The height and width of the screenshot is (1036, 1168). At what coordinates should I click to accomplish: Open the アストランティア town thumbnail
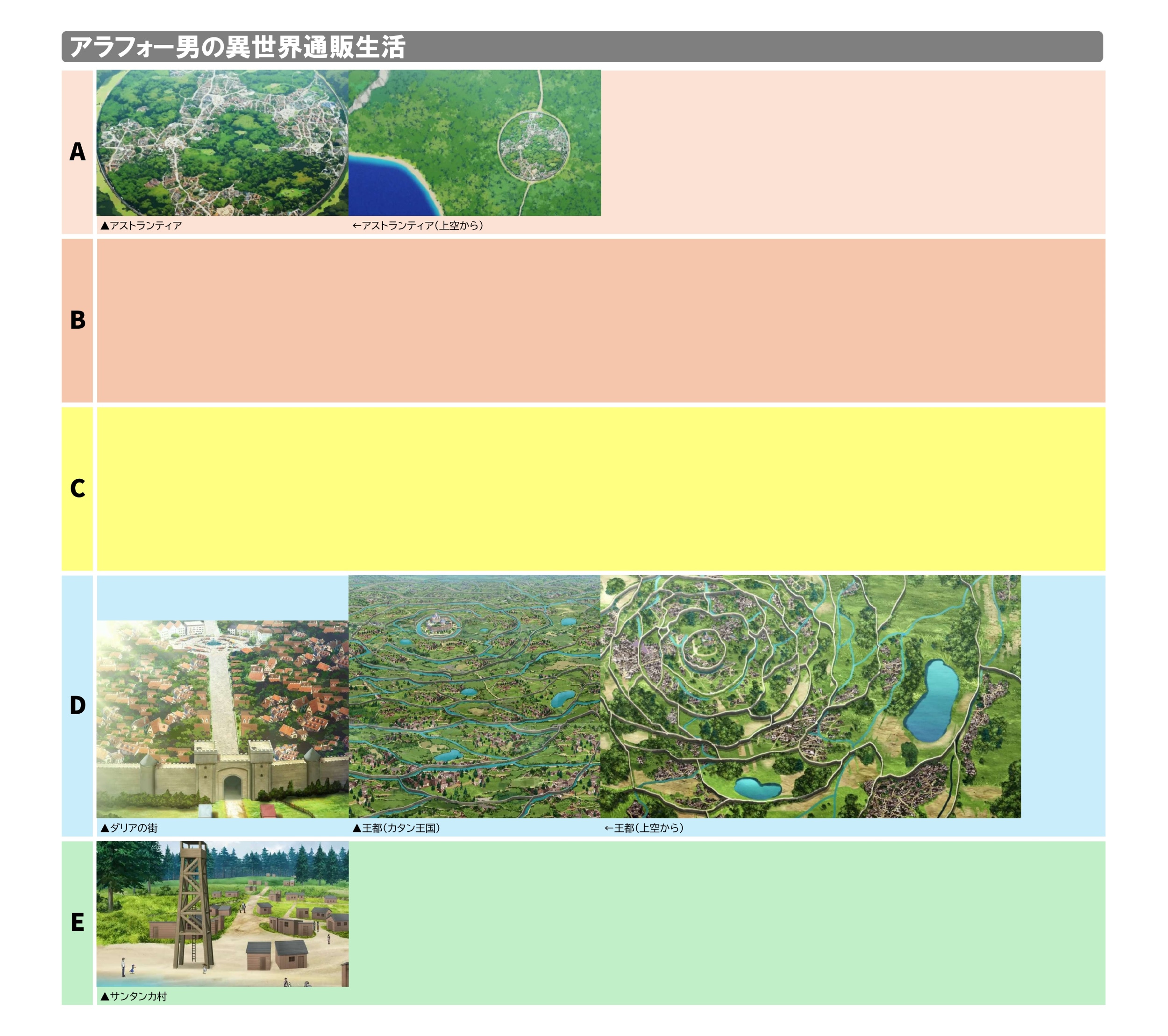click(x=222, y=143)
